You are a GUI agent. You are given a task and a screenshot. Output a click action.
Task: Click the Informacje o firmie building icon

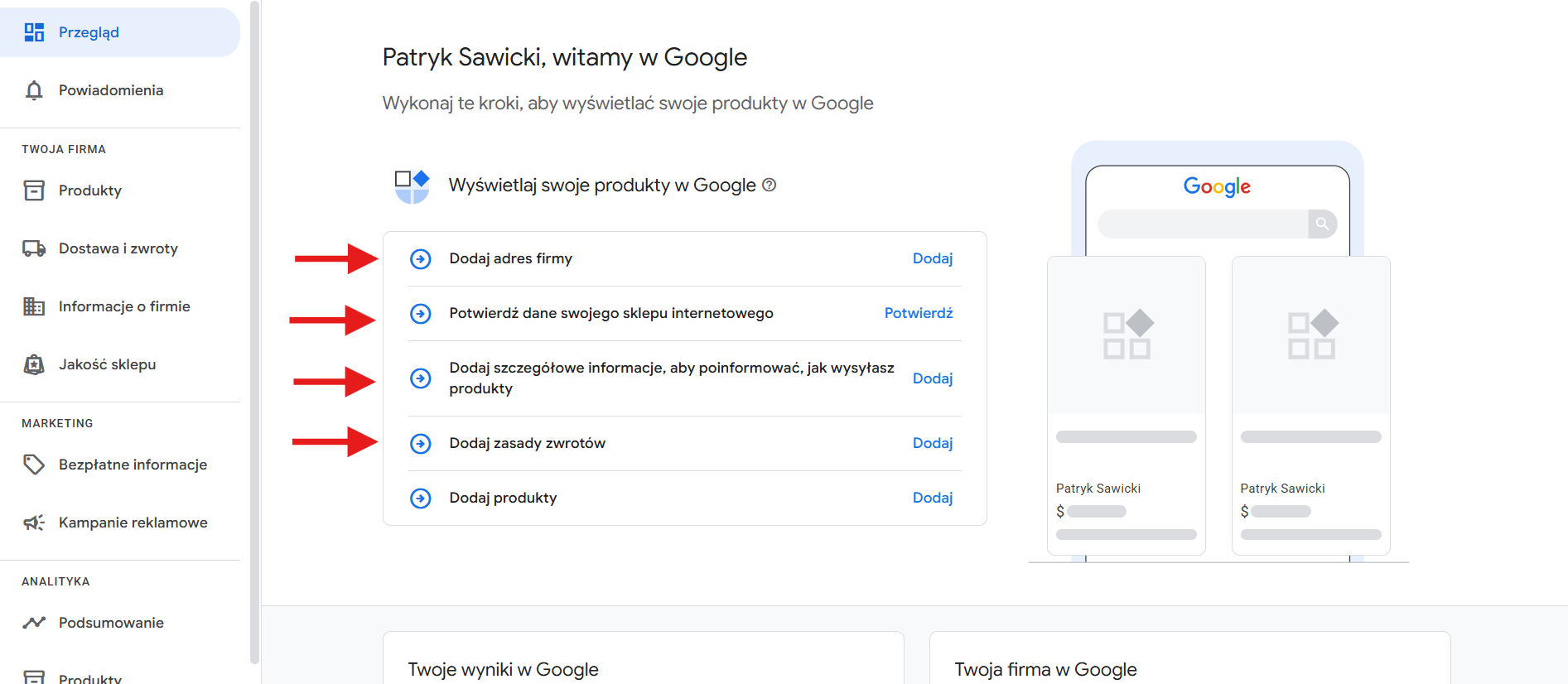pos(34,306)
